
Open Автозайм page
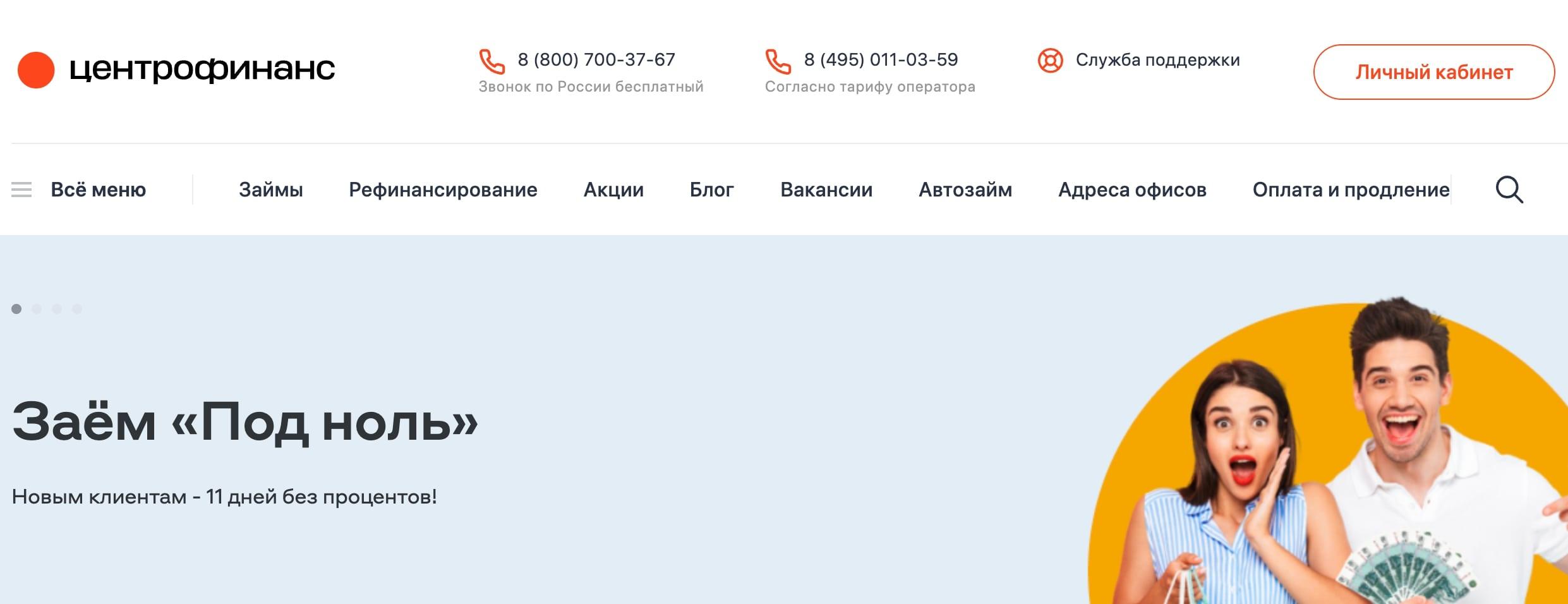pos(965,190)
